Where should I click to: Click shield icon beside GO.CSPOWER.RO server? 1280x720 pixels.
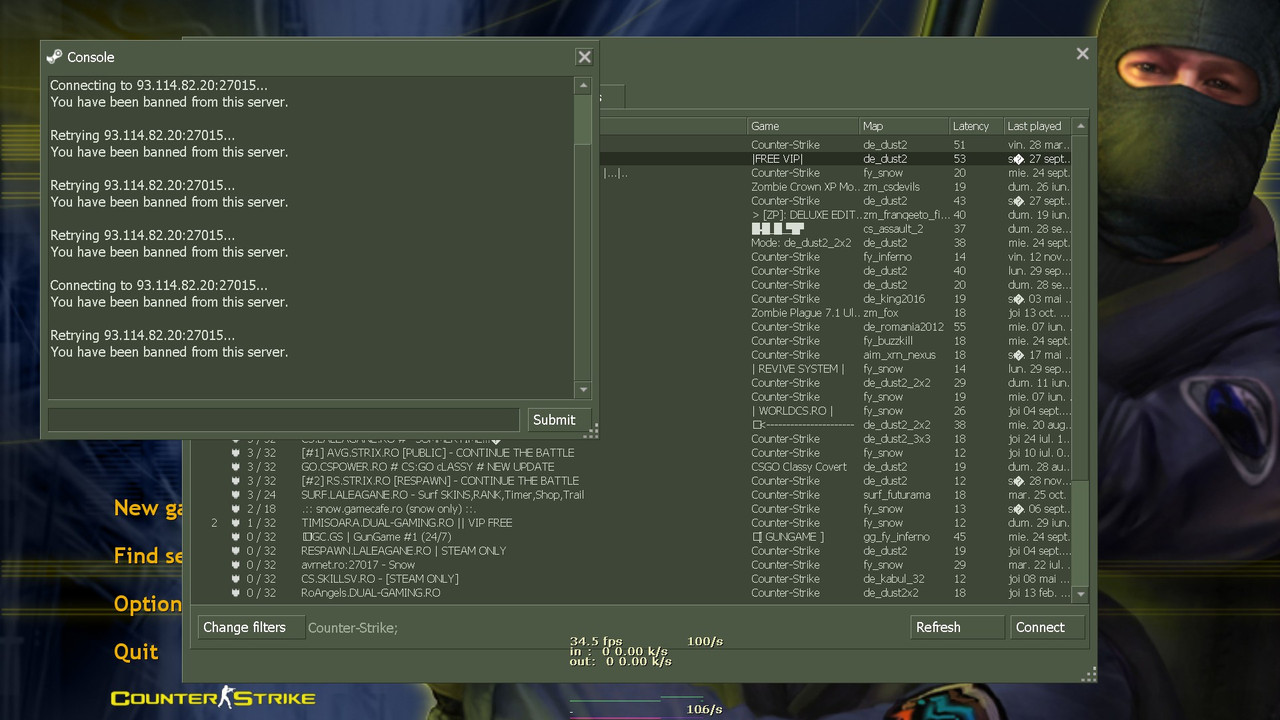click(x=236, y=467)
